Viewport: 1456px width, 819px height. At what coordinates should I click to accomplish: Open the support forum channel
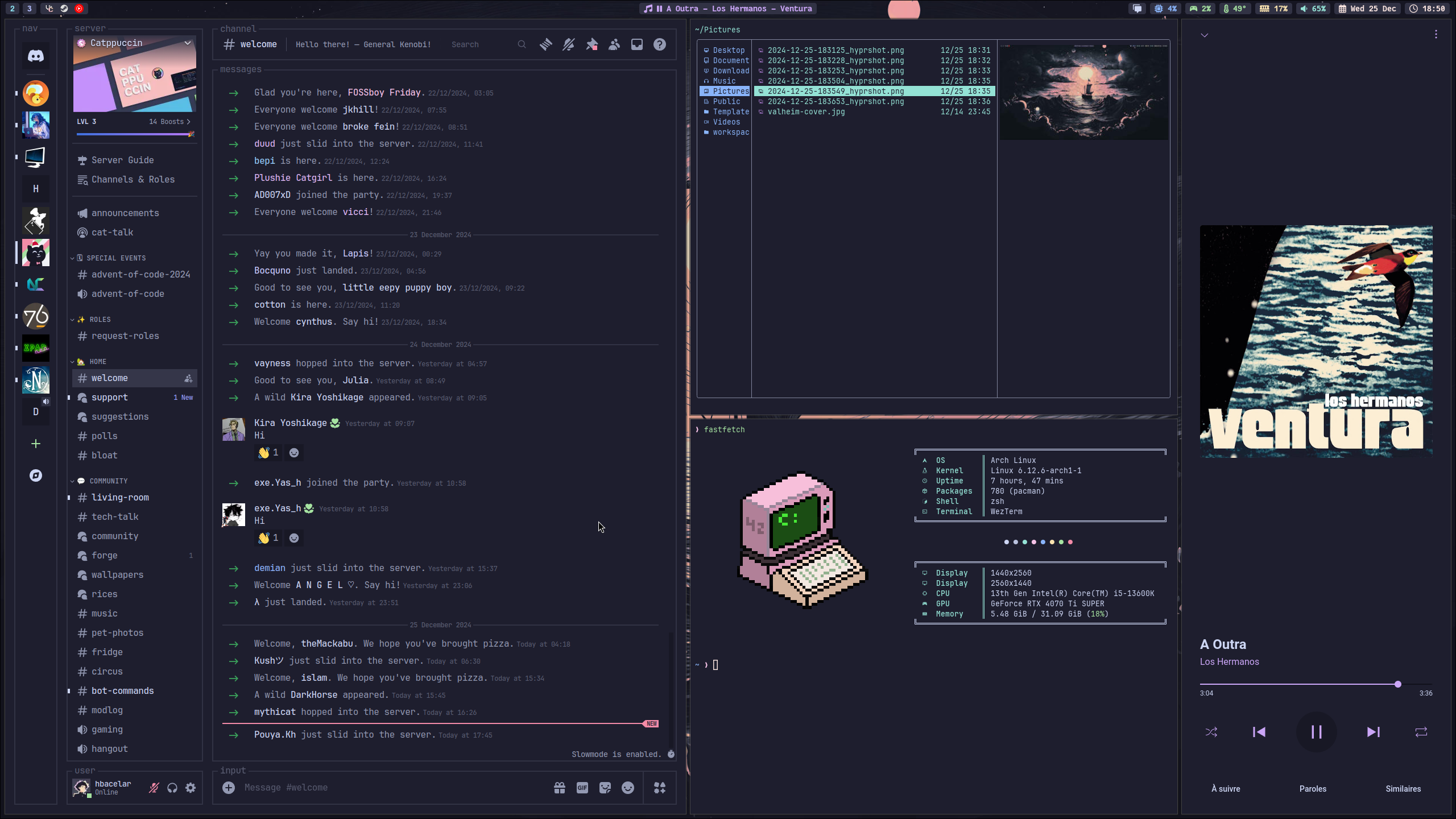[134, 398]
